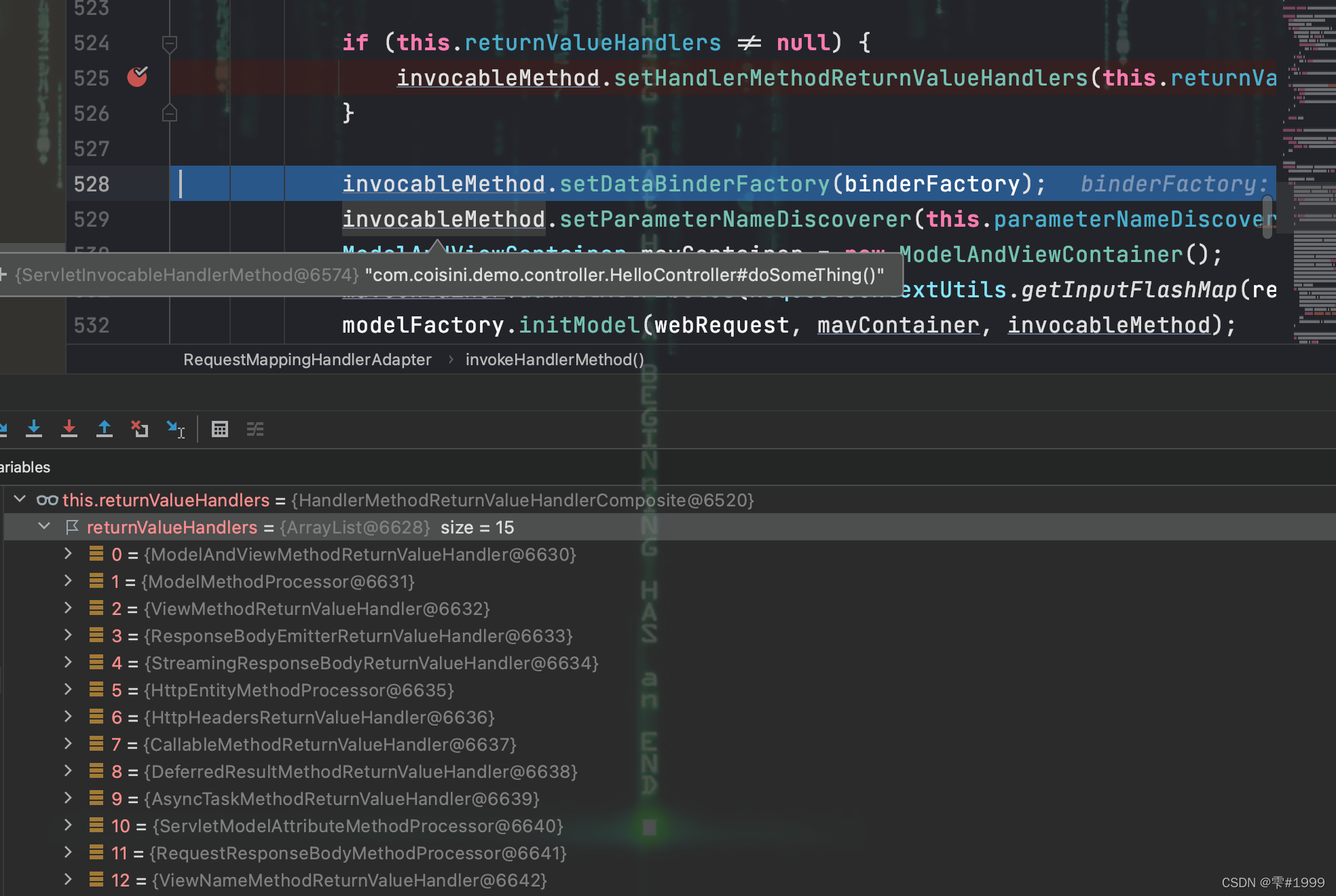This screenshot has height=896, width=1336.
Task: Toggle the fold end marker on line 526
Action: pyautogui.click(x=170, y=113)
